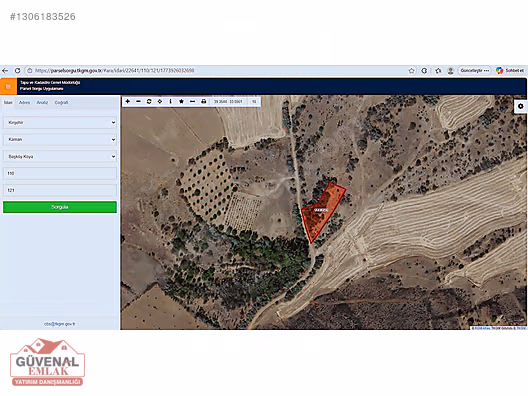528x396 pixels.
Task: Open the Kırşehir province dropdown
Action: 60,123
